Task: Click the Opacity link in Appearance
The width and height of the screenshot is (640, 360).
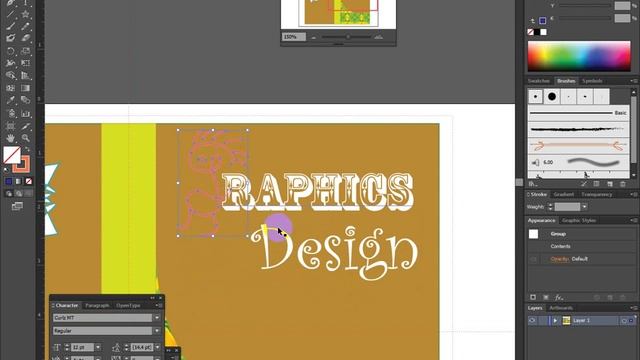Action: (x=560, y=259)
